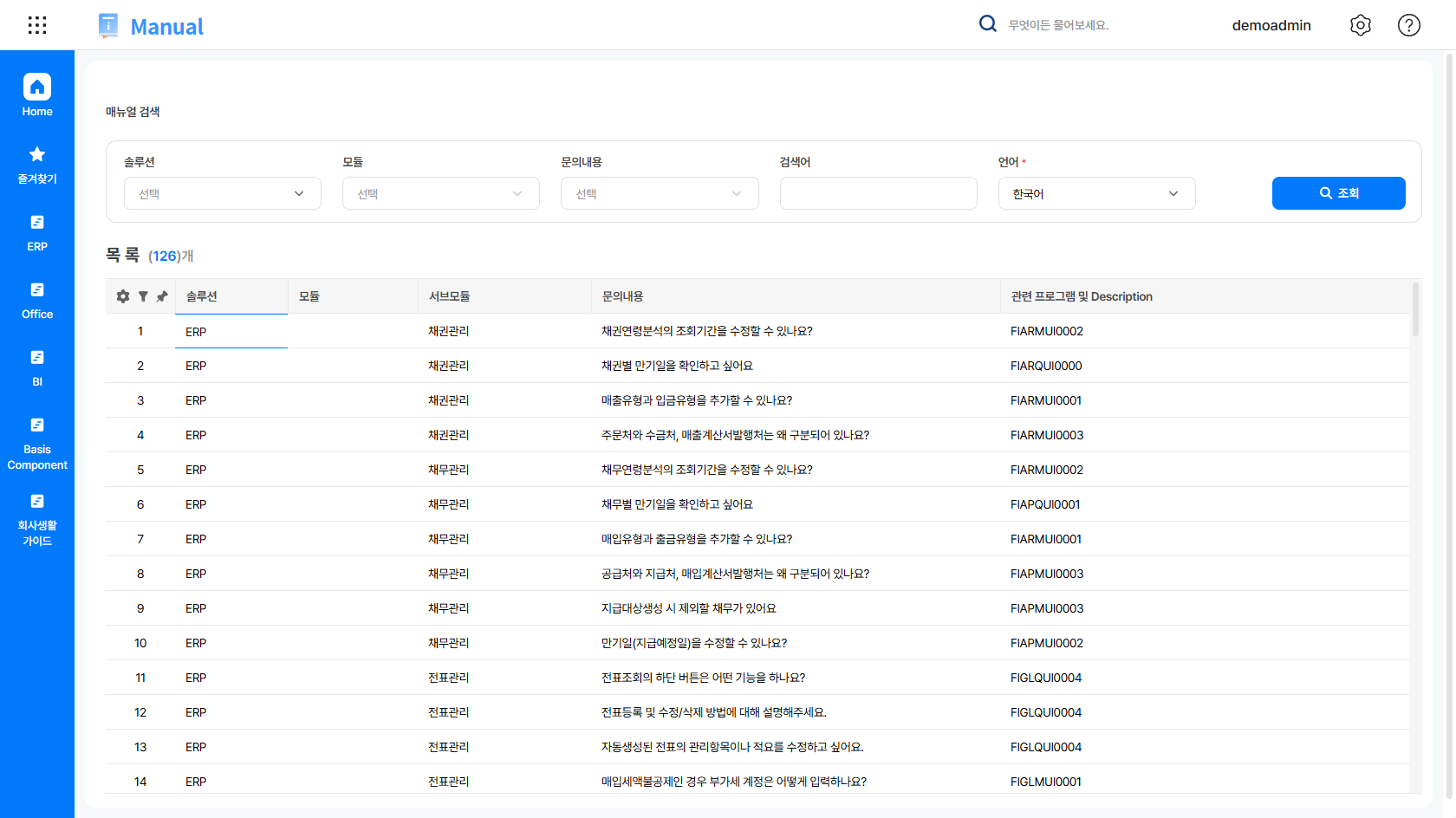Screen dimensions: 1456x818
Task: Open the help question mark icon
Action: pos(1408,25)
